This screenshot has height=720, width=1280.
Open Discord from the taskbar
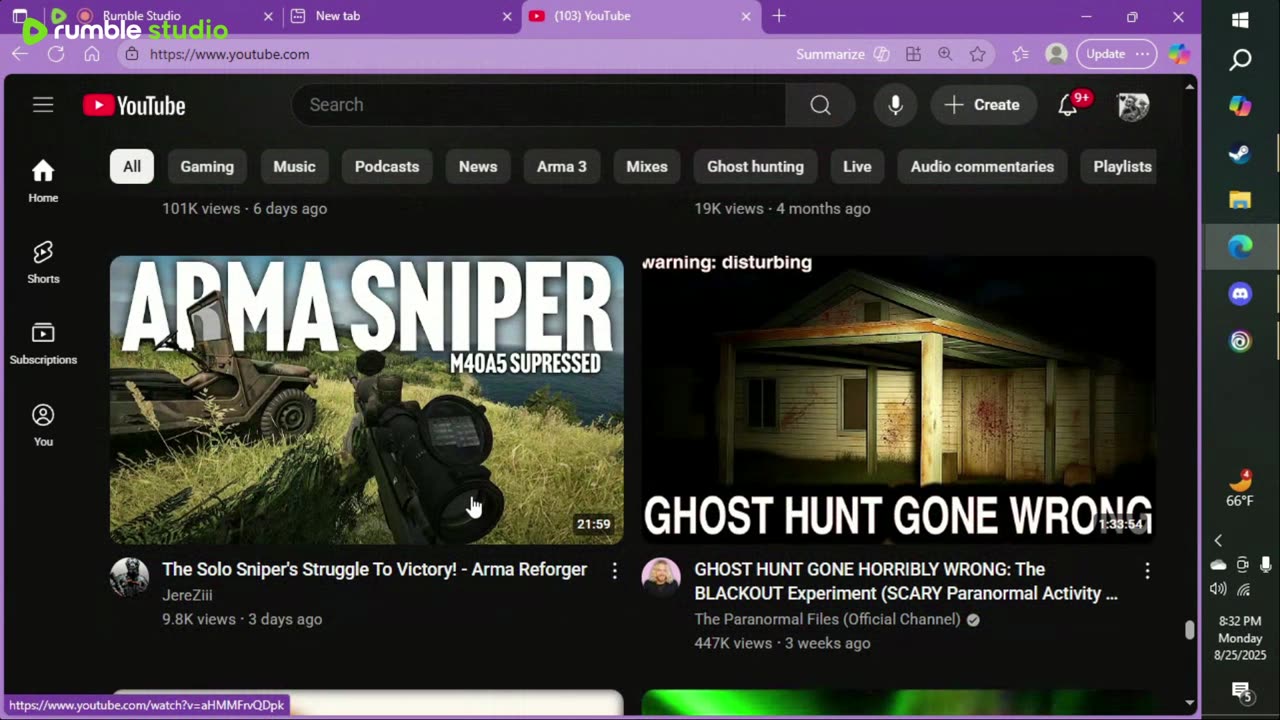[x=1240, y=294]
